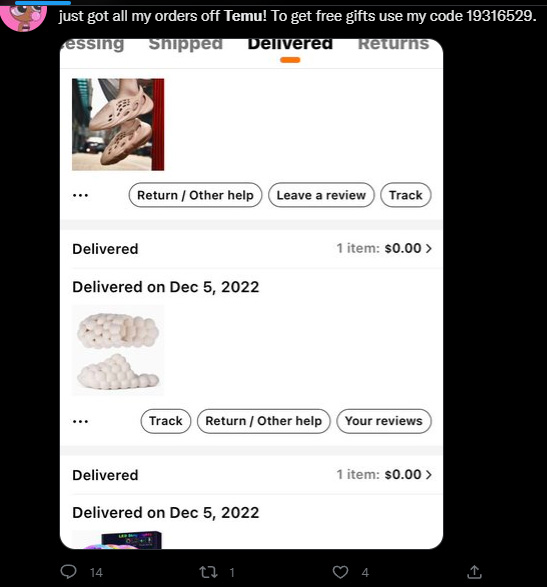
Task: Select the Delivered tab
Action: pos(290,44)
